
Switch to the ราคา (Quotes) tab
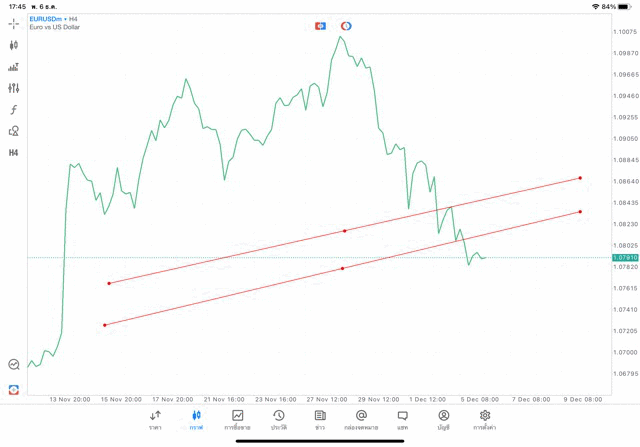pos(155,419)
